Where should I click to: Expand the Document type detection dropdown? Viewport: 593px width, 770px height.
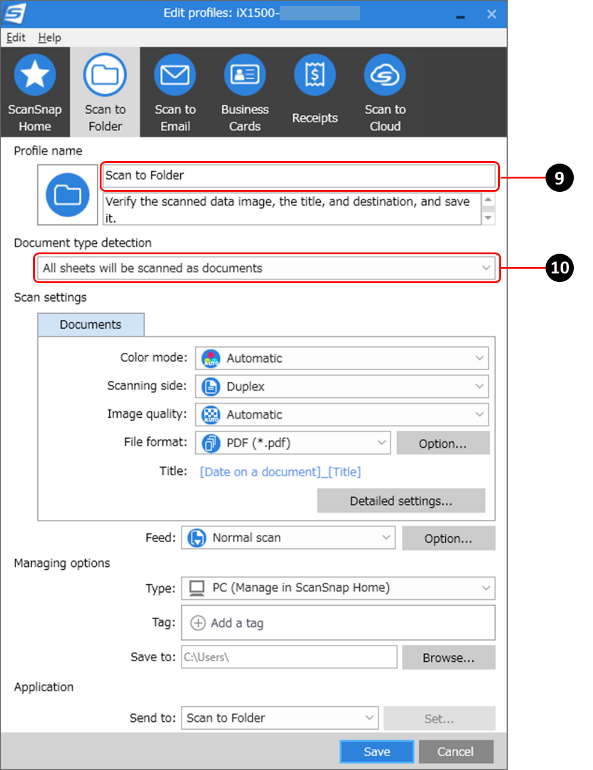266,268
